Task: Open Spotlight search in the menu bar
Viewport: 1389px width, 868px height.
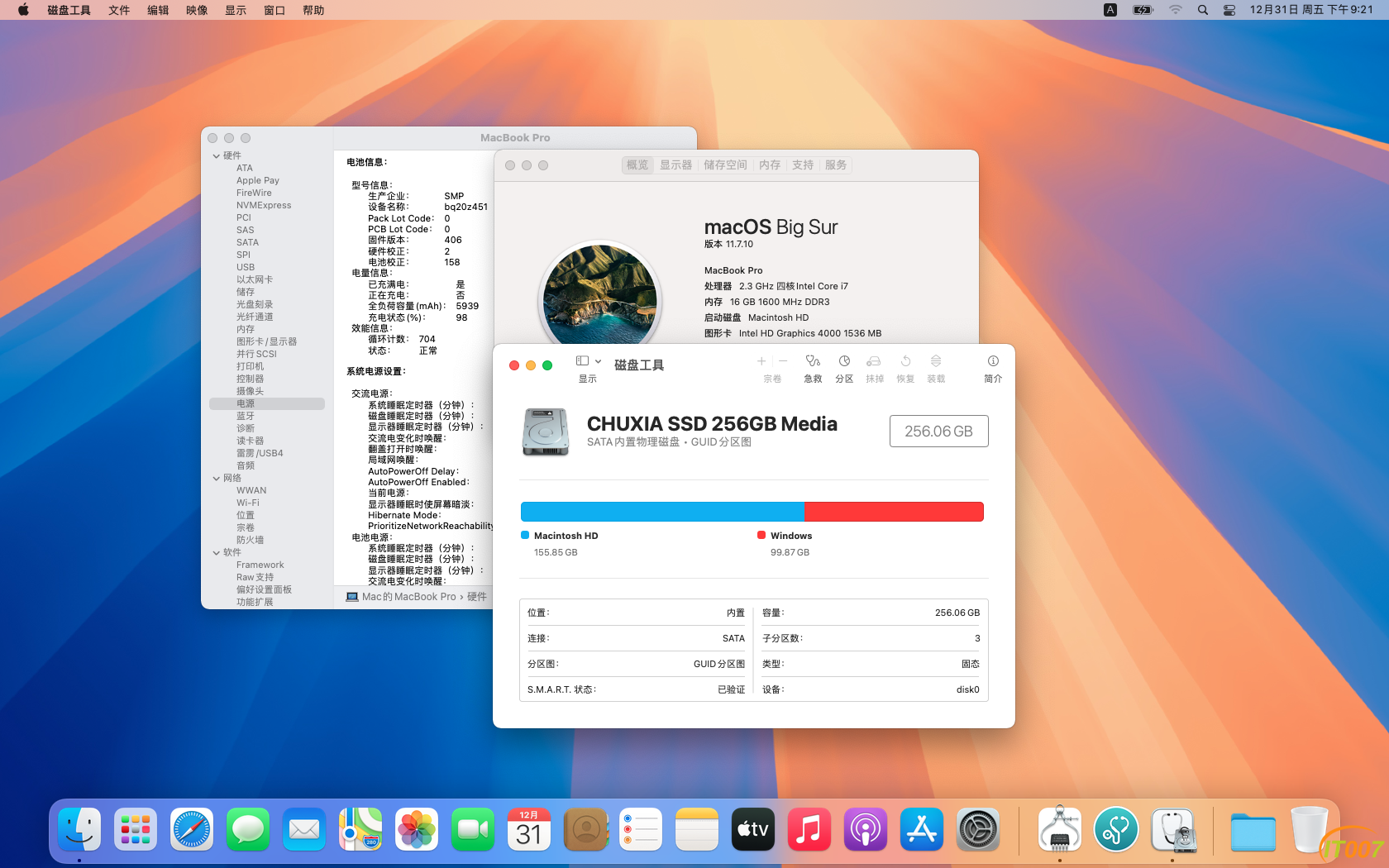Action: (x=1203, y=10)
